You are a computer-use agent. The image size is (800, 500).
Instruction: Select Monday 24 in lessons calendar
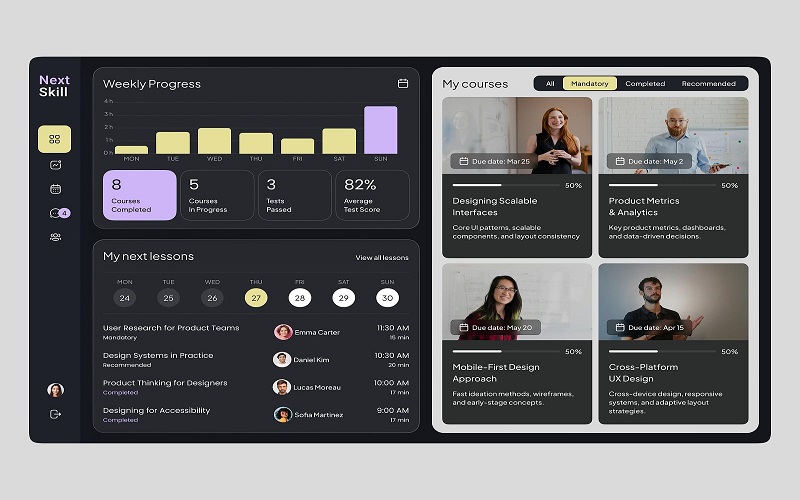pyautogui.click(x=124, y=297)
